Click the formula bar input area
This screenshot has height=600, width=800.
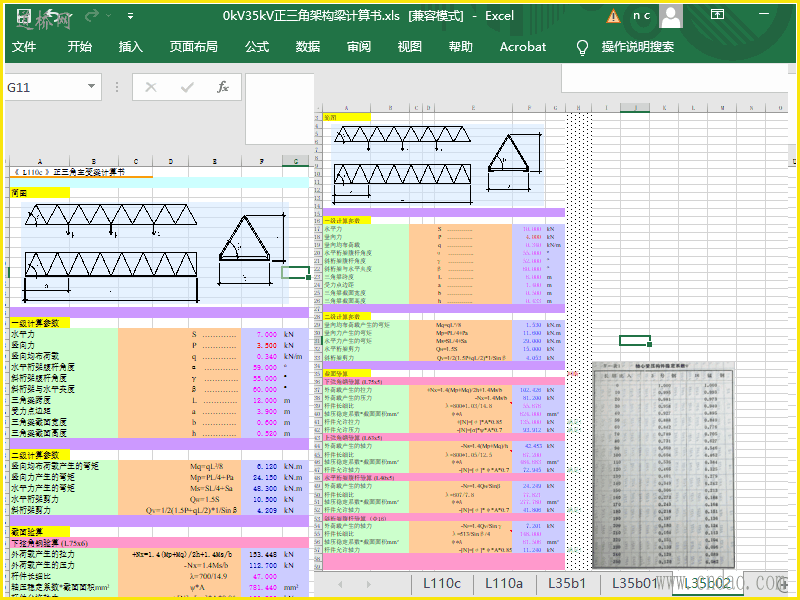pos(280,109)
